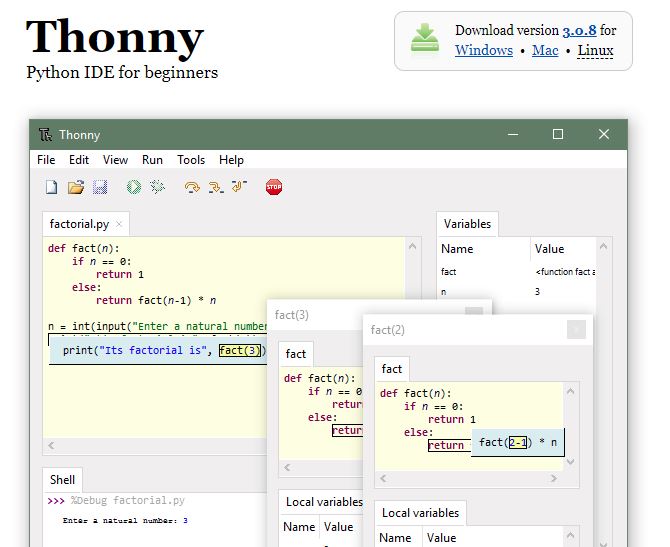Click the Step into debug icon

click(215, 187)
